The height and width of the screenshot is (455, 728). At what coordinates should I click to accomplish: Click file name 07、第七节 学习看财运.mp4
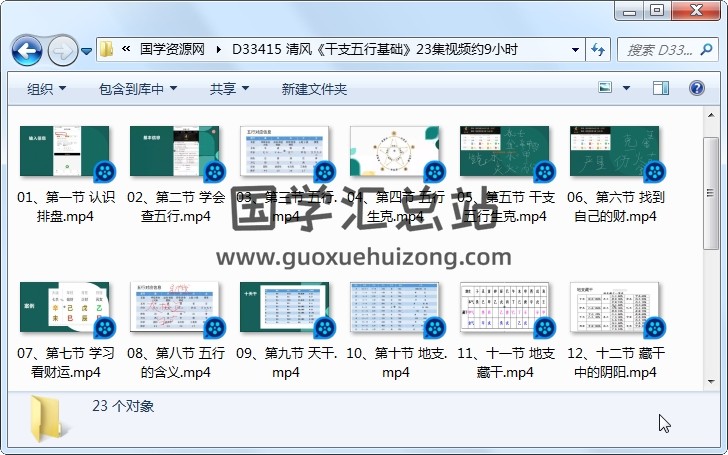point(65,363)
